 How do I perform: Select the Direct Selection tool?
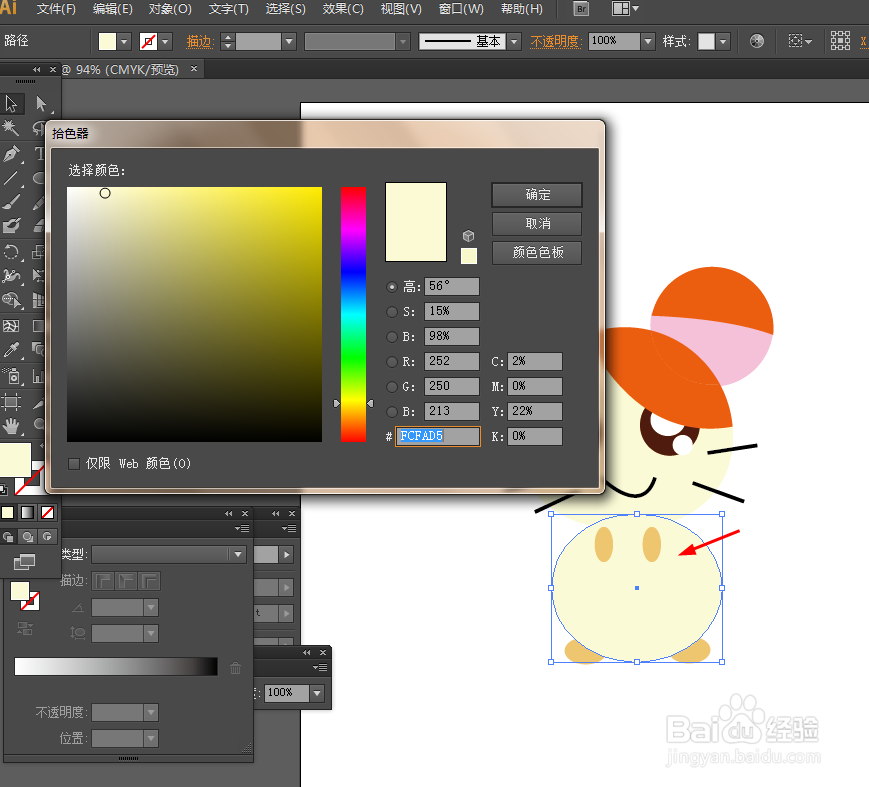click(41, 104)
